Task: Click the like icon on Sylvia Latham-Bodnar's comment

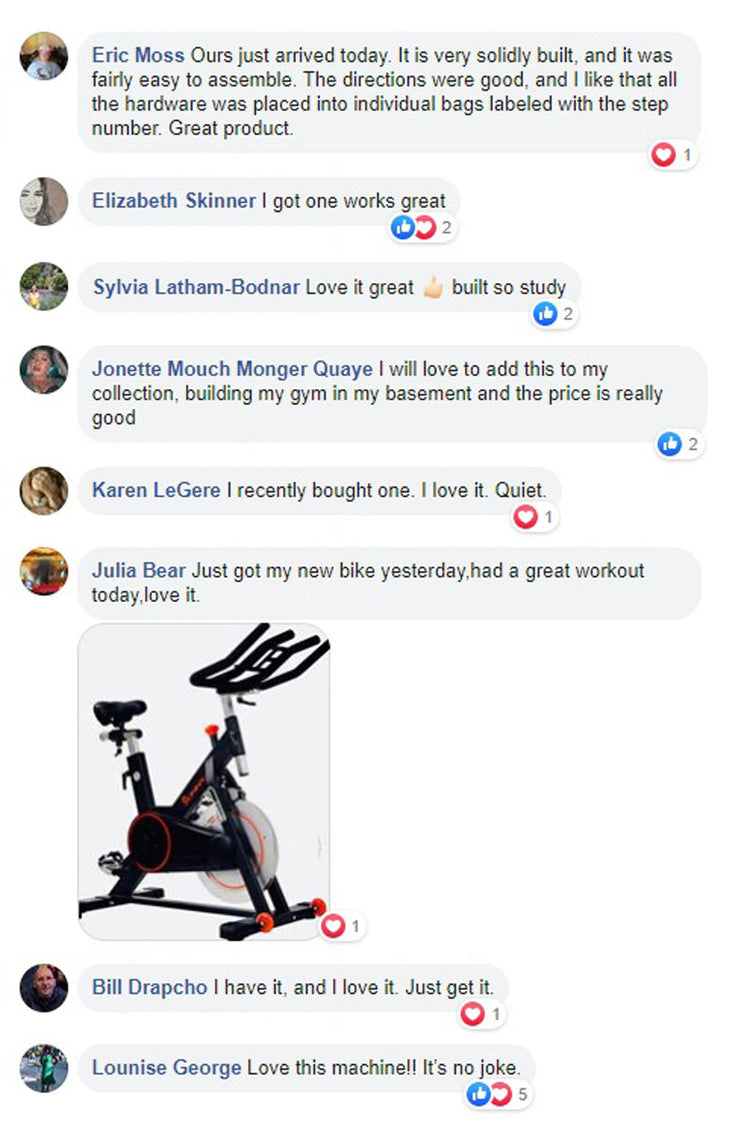Action: coord(545,314)
